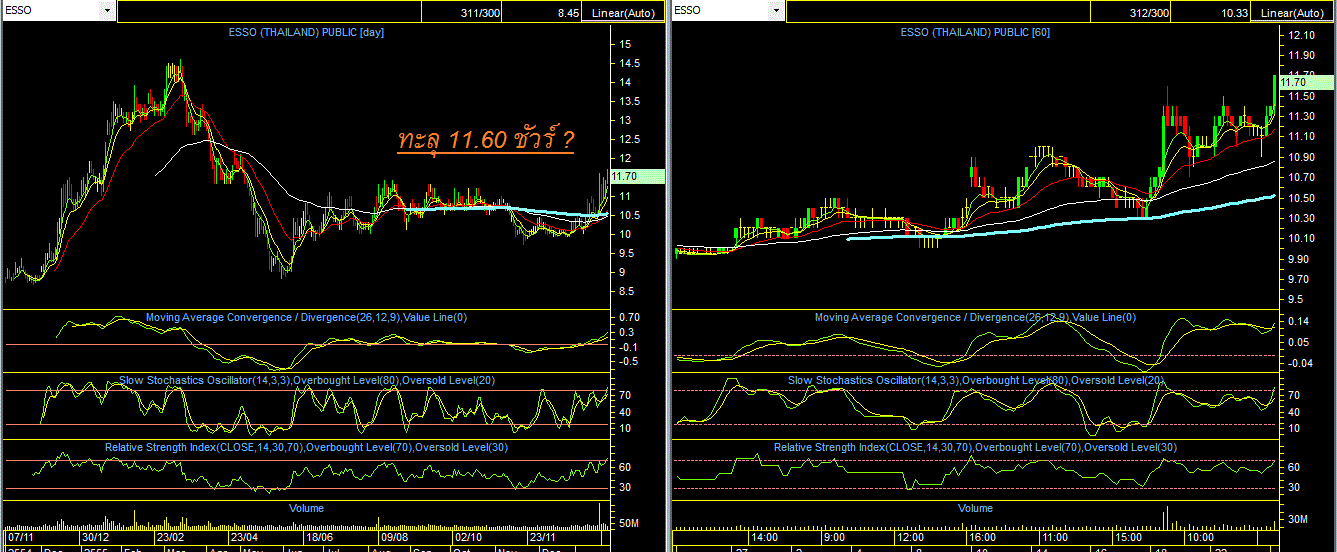The width and height of the screenshot is (1337, 552).
Task: Click the 12:00 time marker on 60-minute timeline
Action: 911,537
